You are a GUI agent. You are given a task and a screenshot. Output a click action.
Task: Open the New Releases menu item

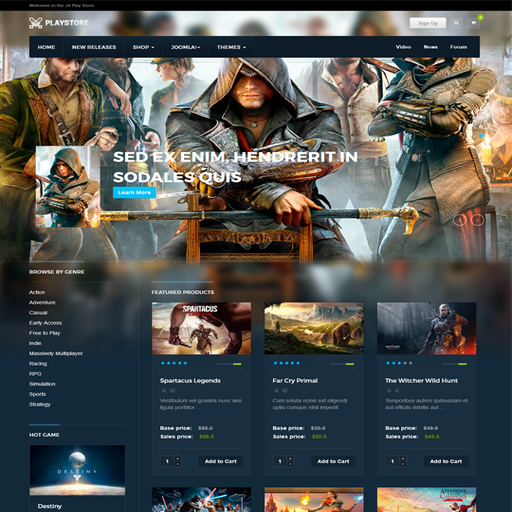point(94,47)
